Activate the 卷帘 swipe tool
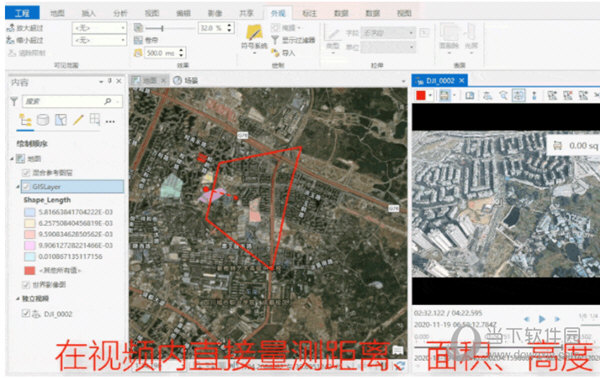The height and width of the screenshot is (379, 600). 146,40
